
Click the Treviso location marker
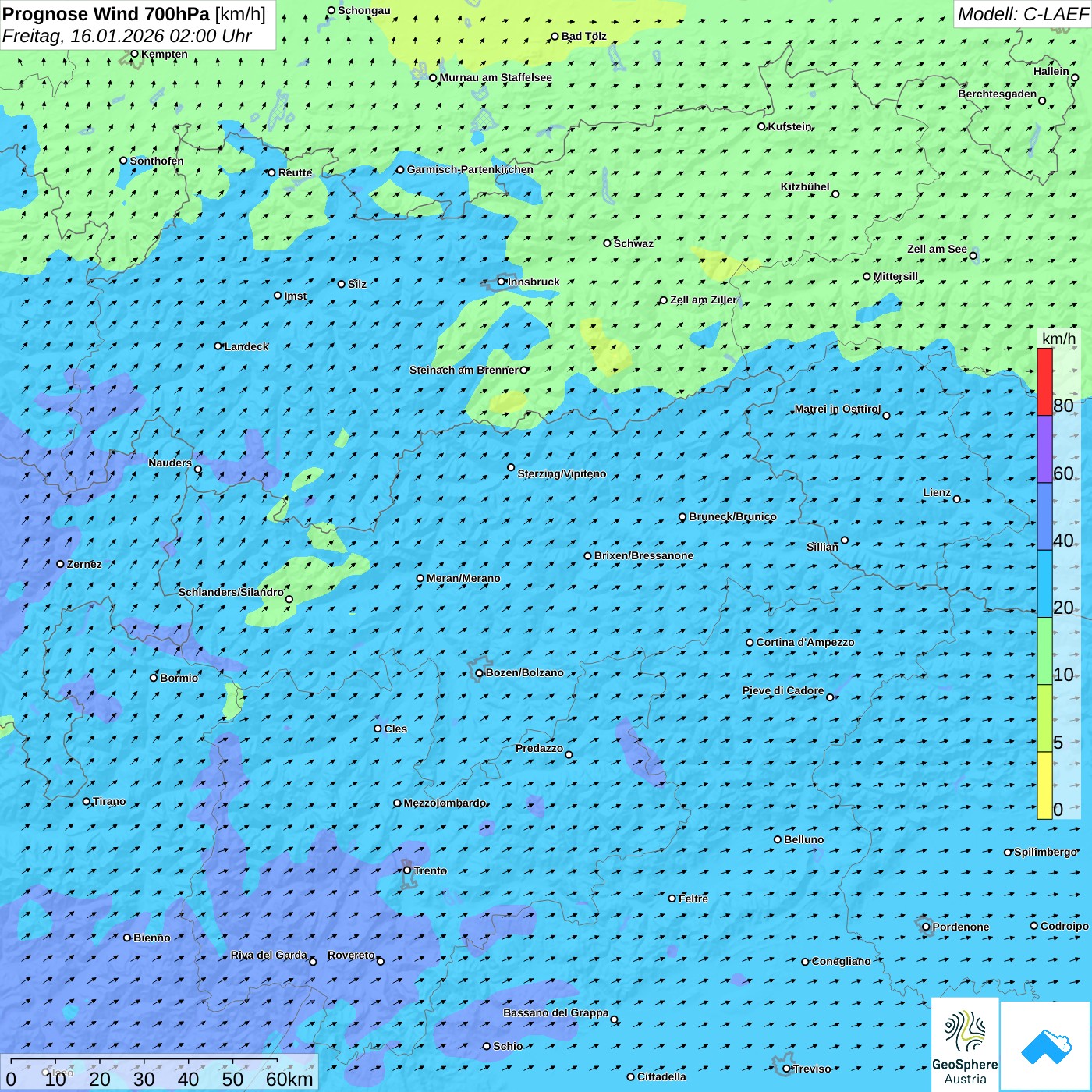(x=786, y=1069)
